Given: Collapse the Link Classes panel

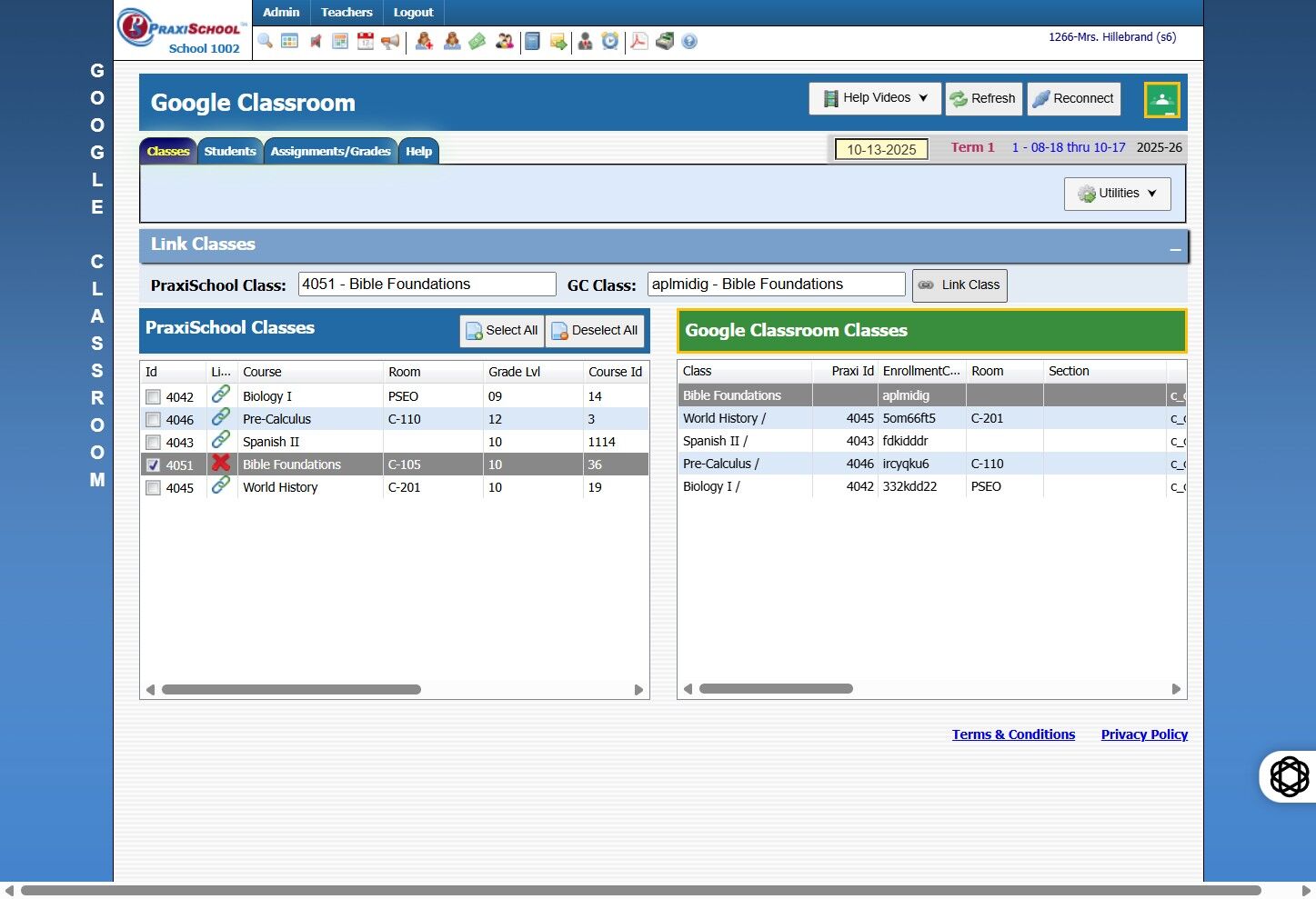Looking at the screenshot, I should (x=1175, y=248).
